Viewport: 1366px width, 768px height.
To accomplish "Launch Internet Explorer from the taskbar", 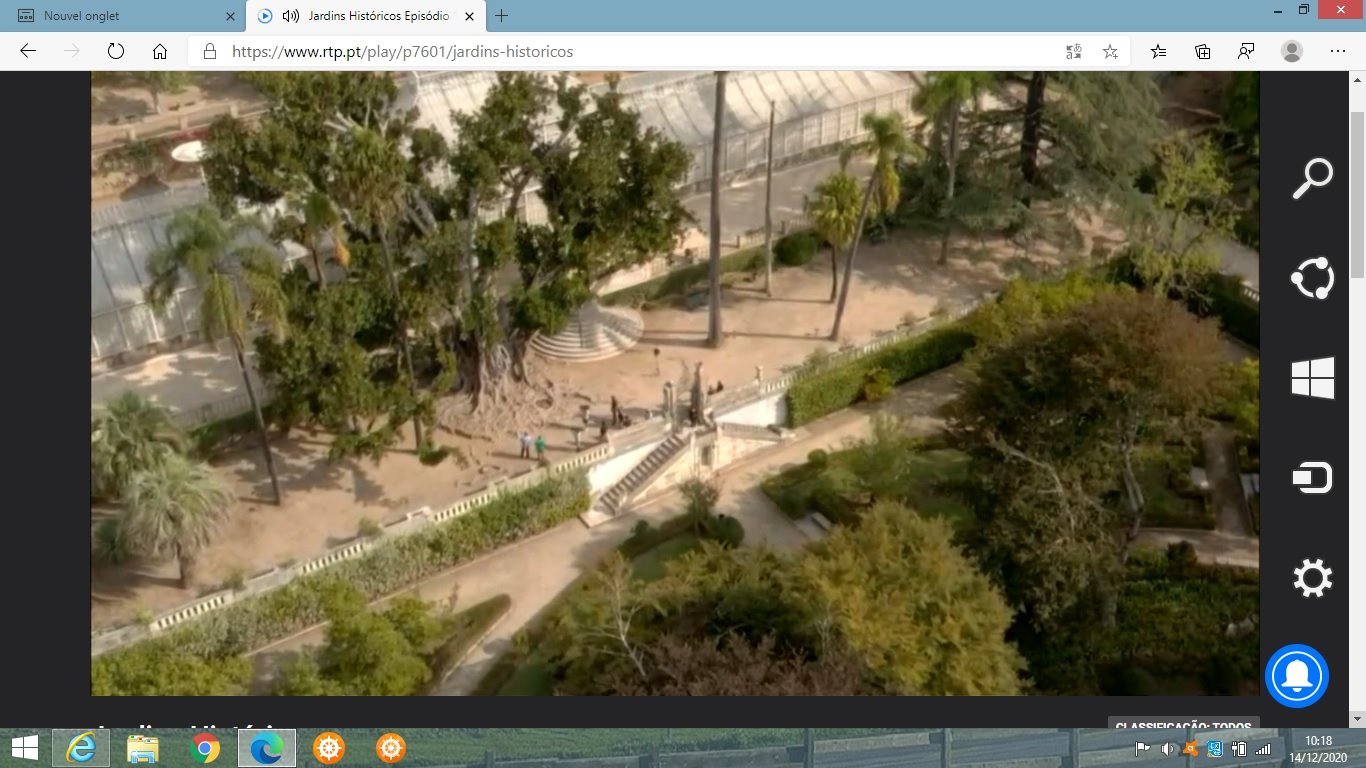I will click(x=81, y=748).
